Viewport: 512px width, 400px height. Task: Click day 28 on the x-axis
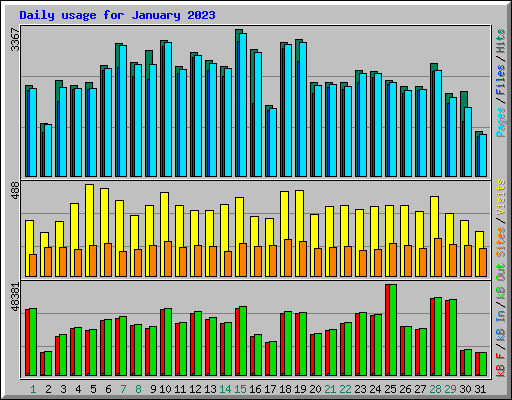point(435,389)
